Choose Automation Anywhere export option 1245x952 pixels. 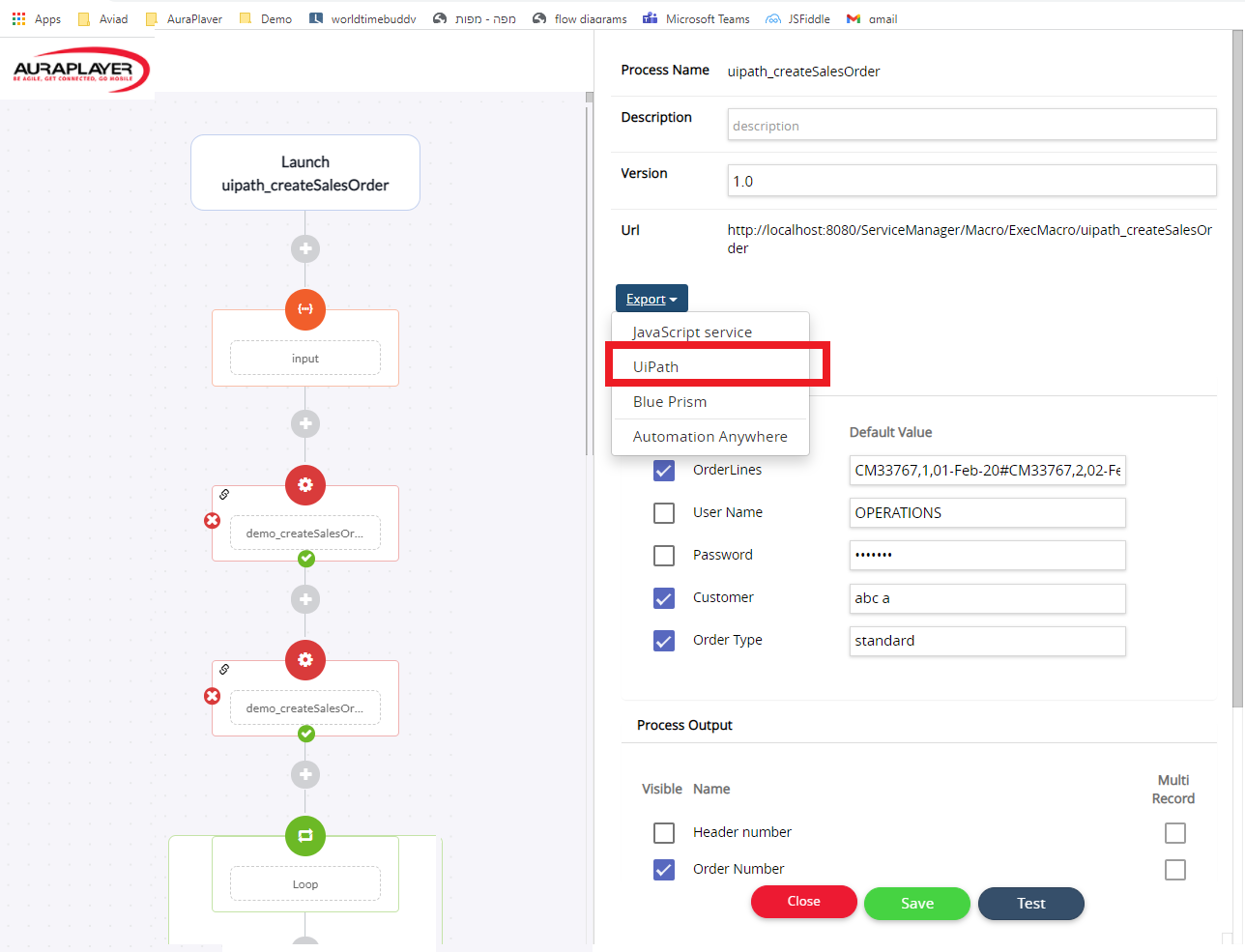click(710, 436)
